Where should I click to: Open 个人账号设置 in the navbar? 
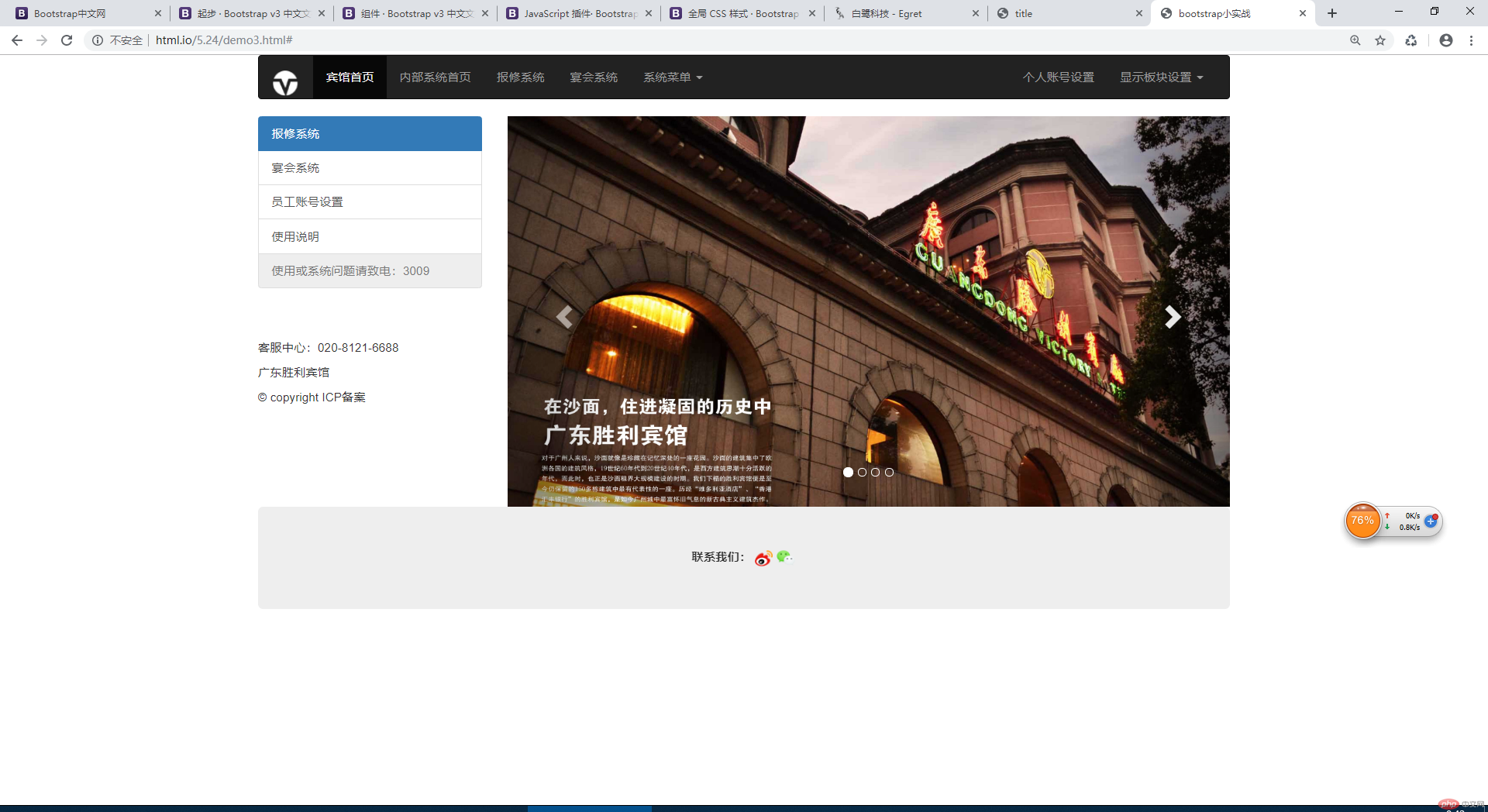1059,77
